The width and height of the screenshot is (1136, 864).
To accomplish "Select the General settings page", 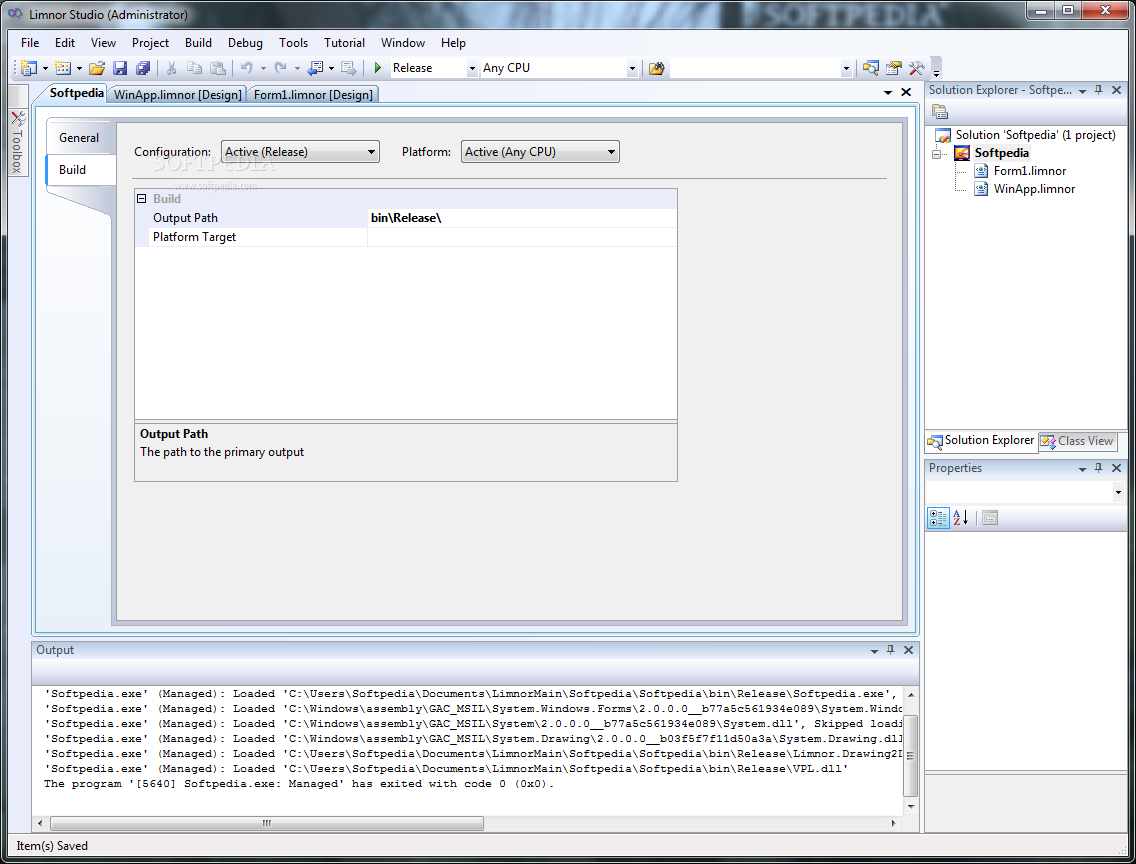I will [x=79, y=138].
